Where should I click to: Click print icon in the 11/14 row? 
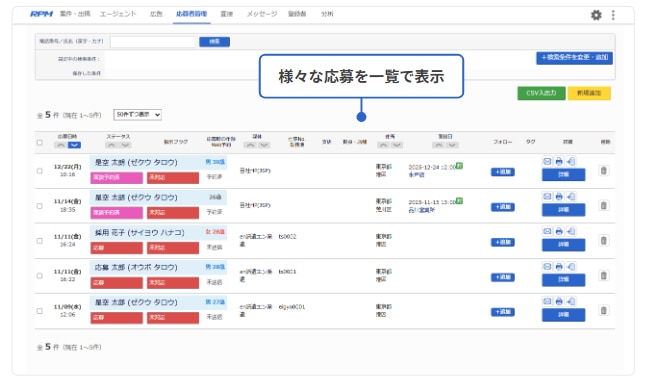pyautogui.click(x=559, y=196)
